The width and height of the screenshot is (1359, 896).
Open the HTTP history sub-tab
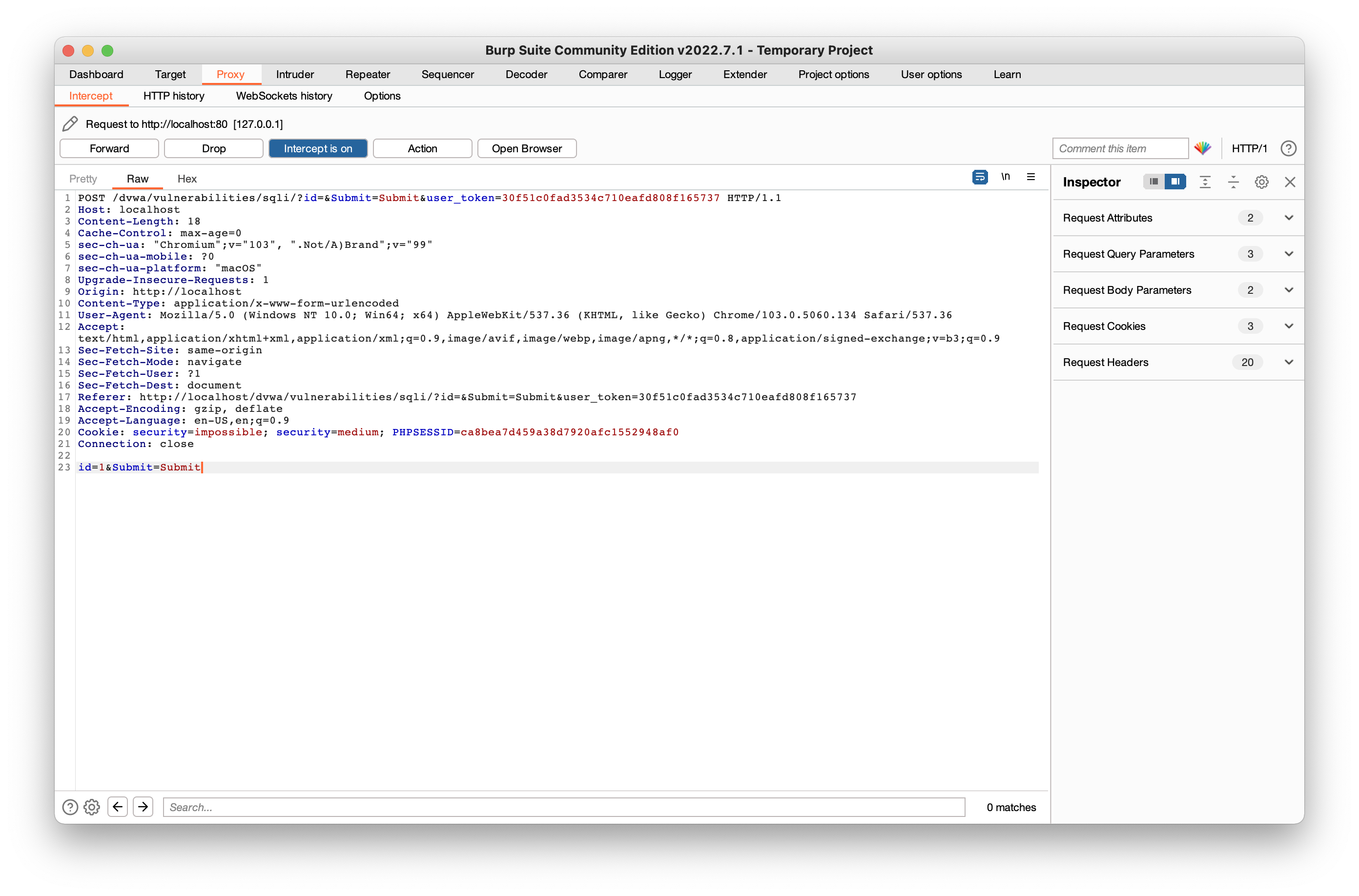point(174,96)
